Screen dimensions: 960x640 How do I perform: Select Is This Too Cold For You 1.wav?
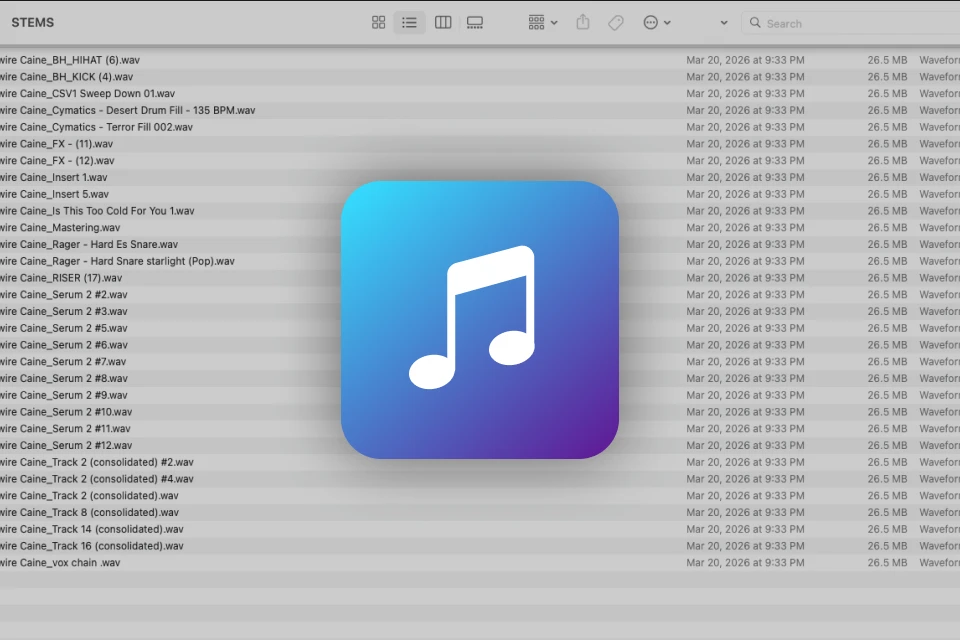tap(97, 211)
